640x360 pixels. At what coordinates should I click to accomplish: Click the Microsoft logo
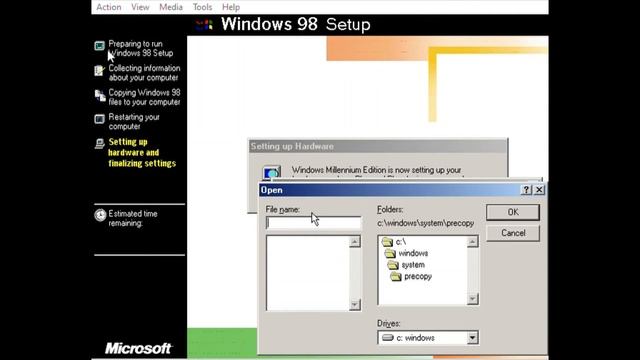(x=139, y=348)
